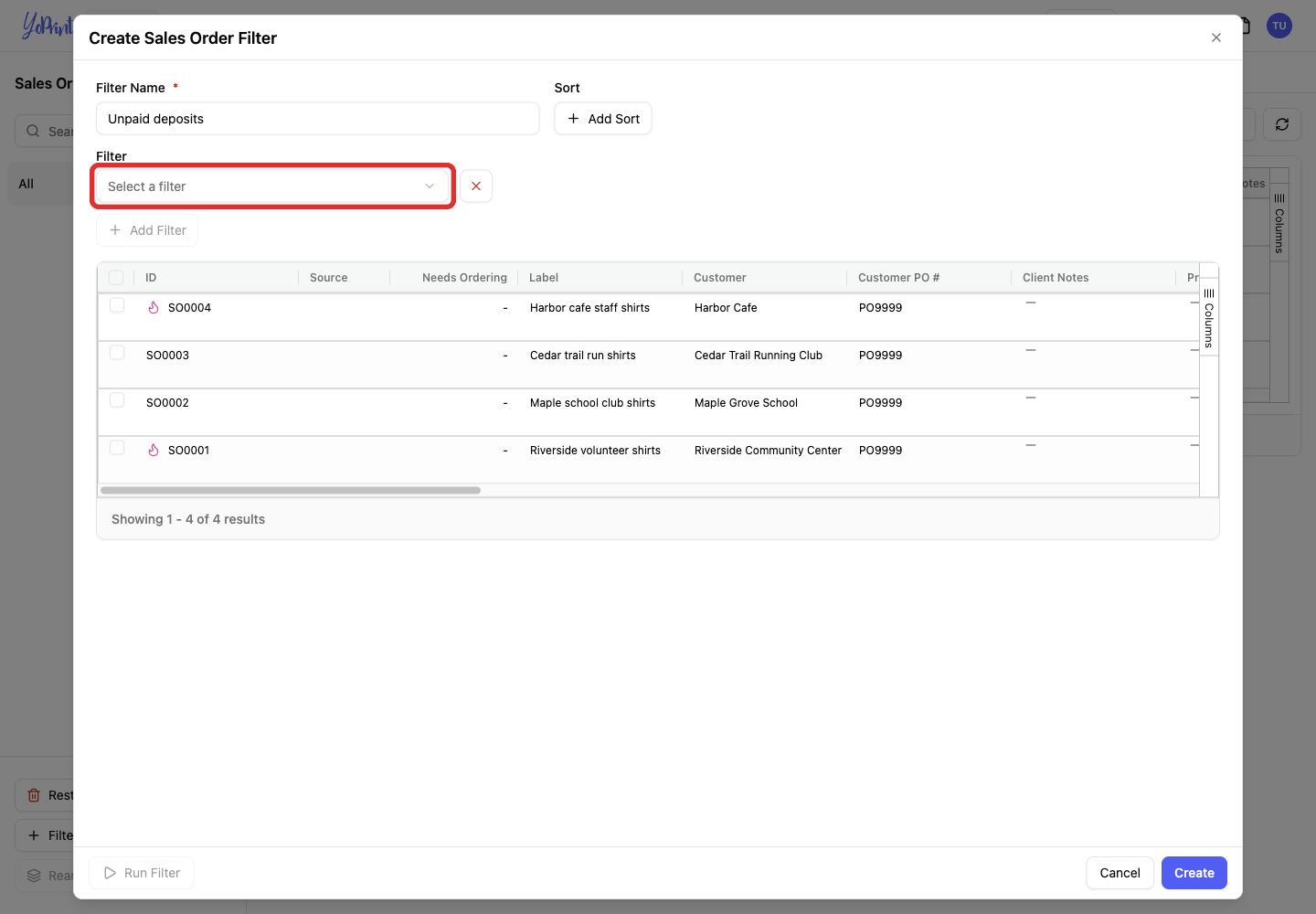Click the Run Filter button

(142, 873)
